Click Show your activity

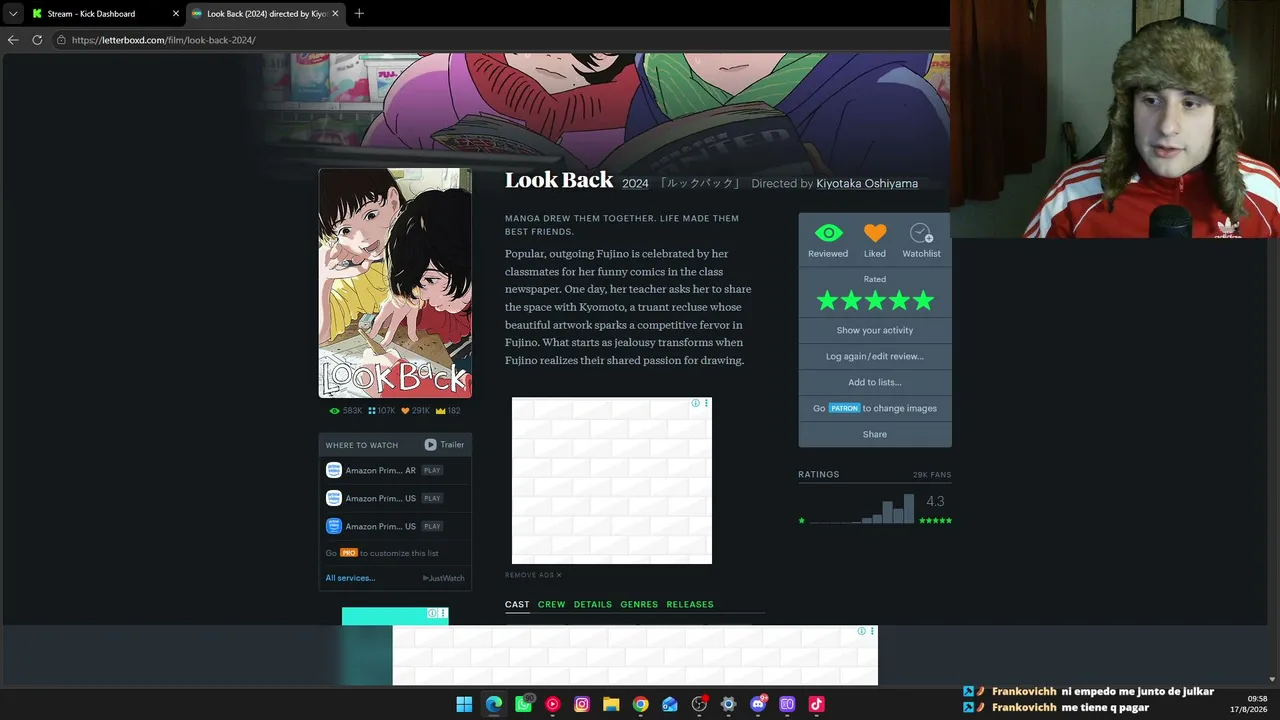[x=875, y=330]
